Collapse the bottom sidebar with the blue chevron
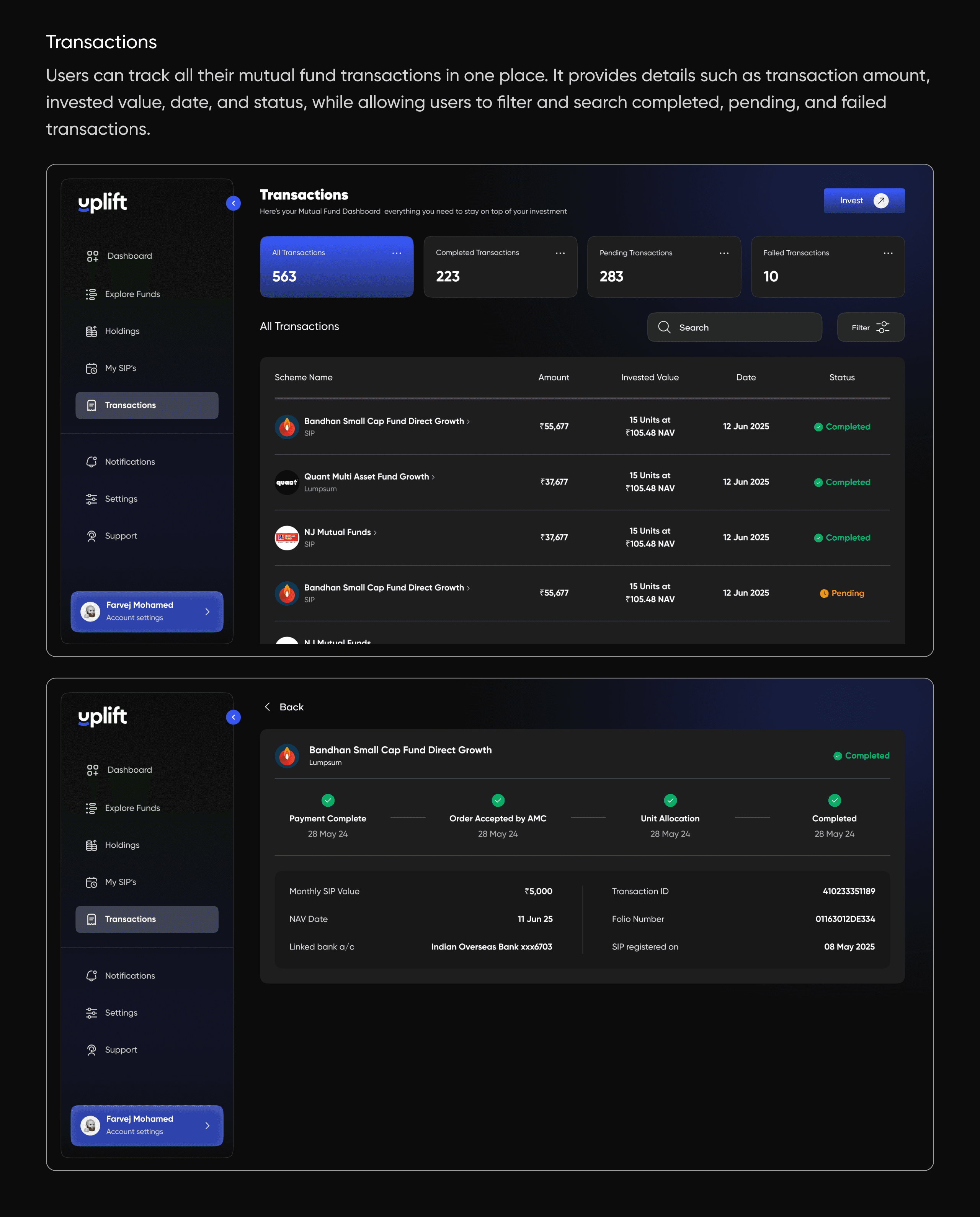Viewport: 980px width, 1217px height. [x=233, y=717]
